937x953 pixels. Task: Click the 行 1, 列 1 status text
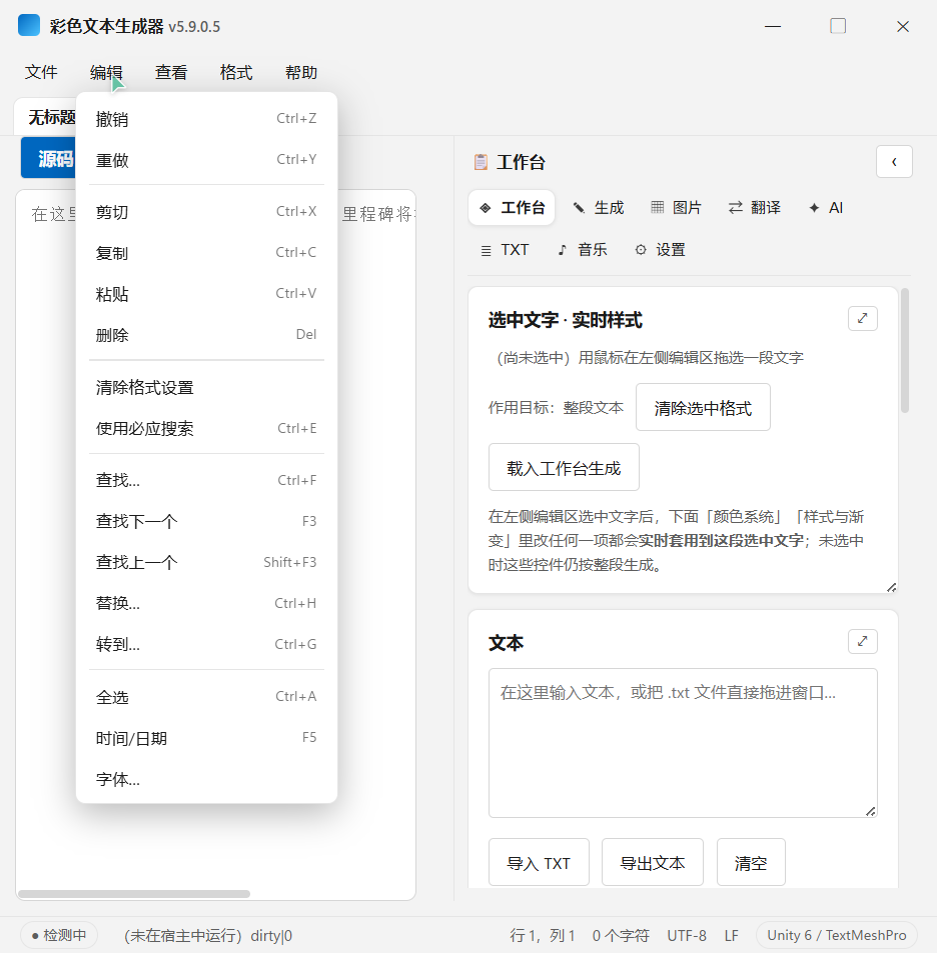[542, 935]
